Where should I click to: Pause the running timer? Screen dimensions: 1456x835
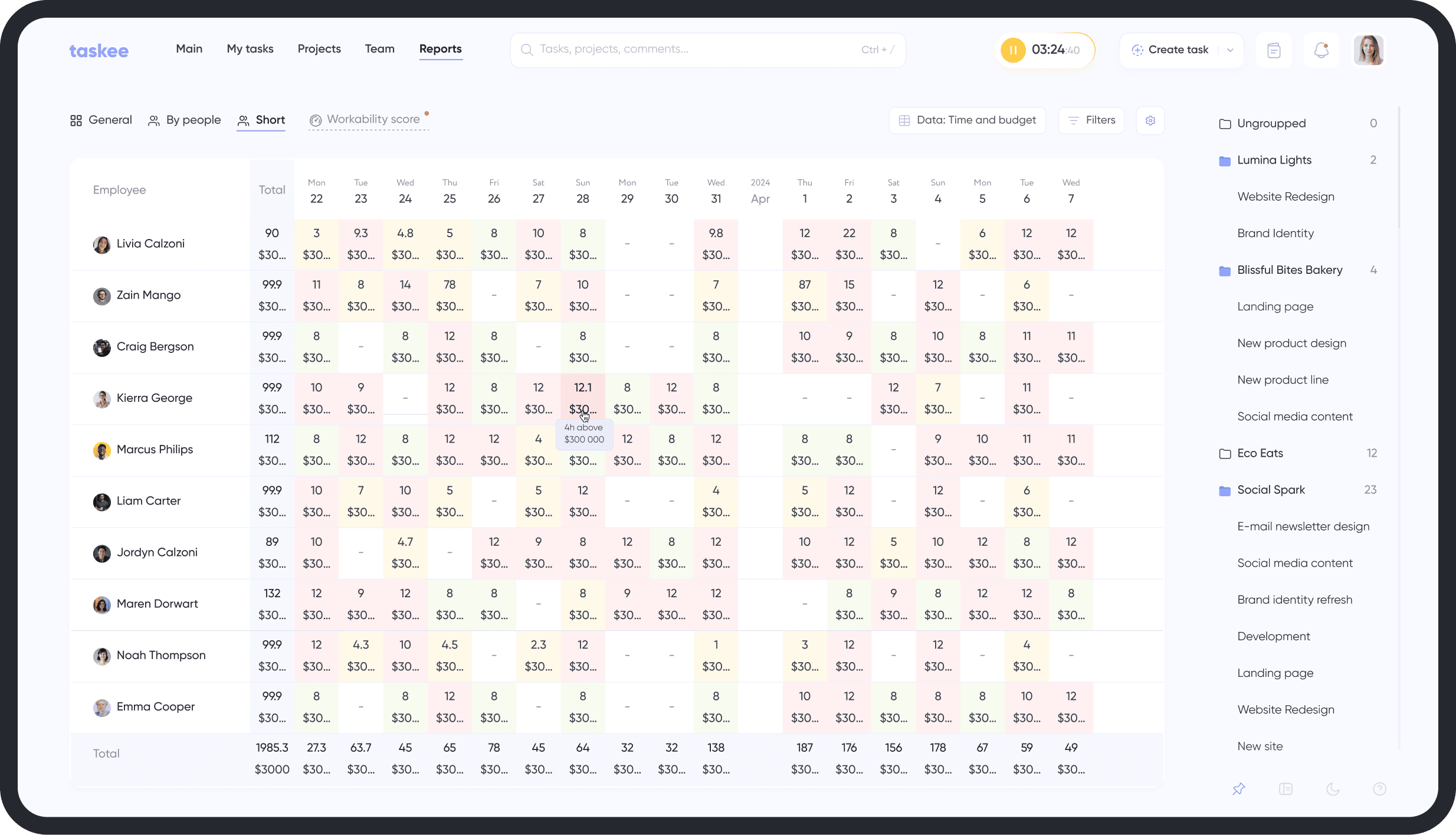[x=1012, y=50]
